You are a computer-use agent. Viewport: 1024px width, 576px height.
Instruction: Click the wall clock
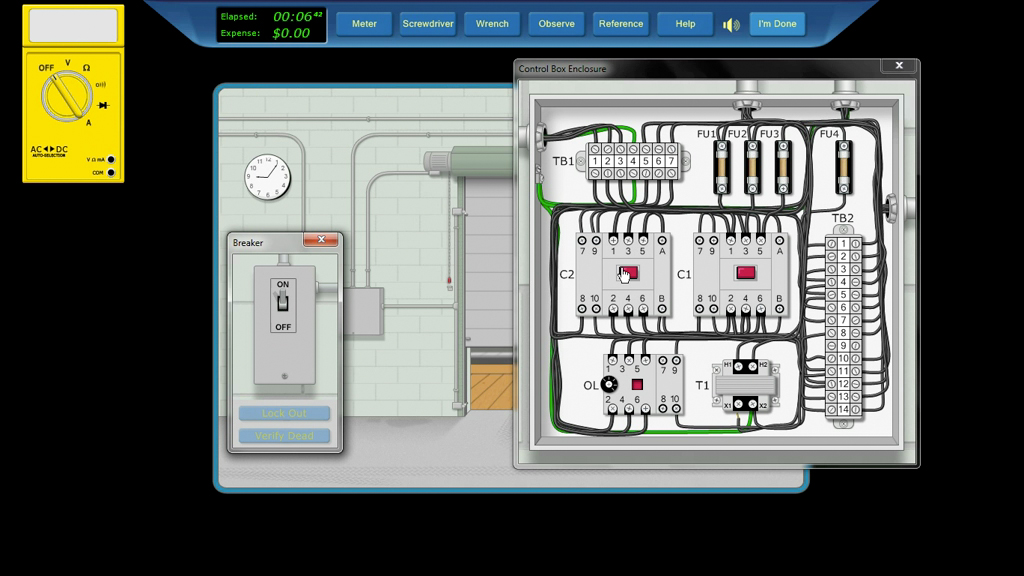tap(267, 177)
